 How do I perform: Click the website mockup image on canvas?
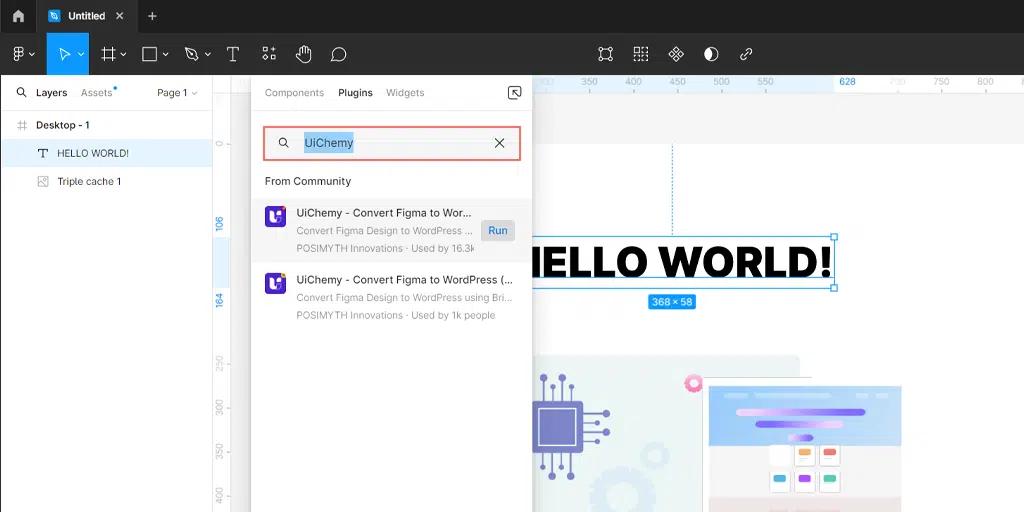point(805,448)
